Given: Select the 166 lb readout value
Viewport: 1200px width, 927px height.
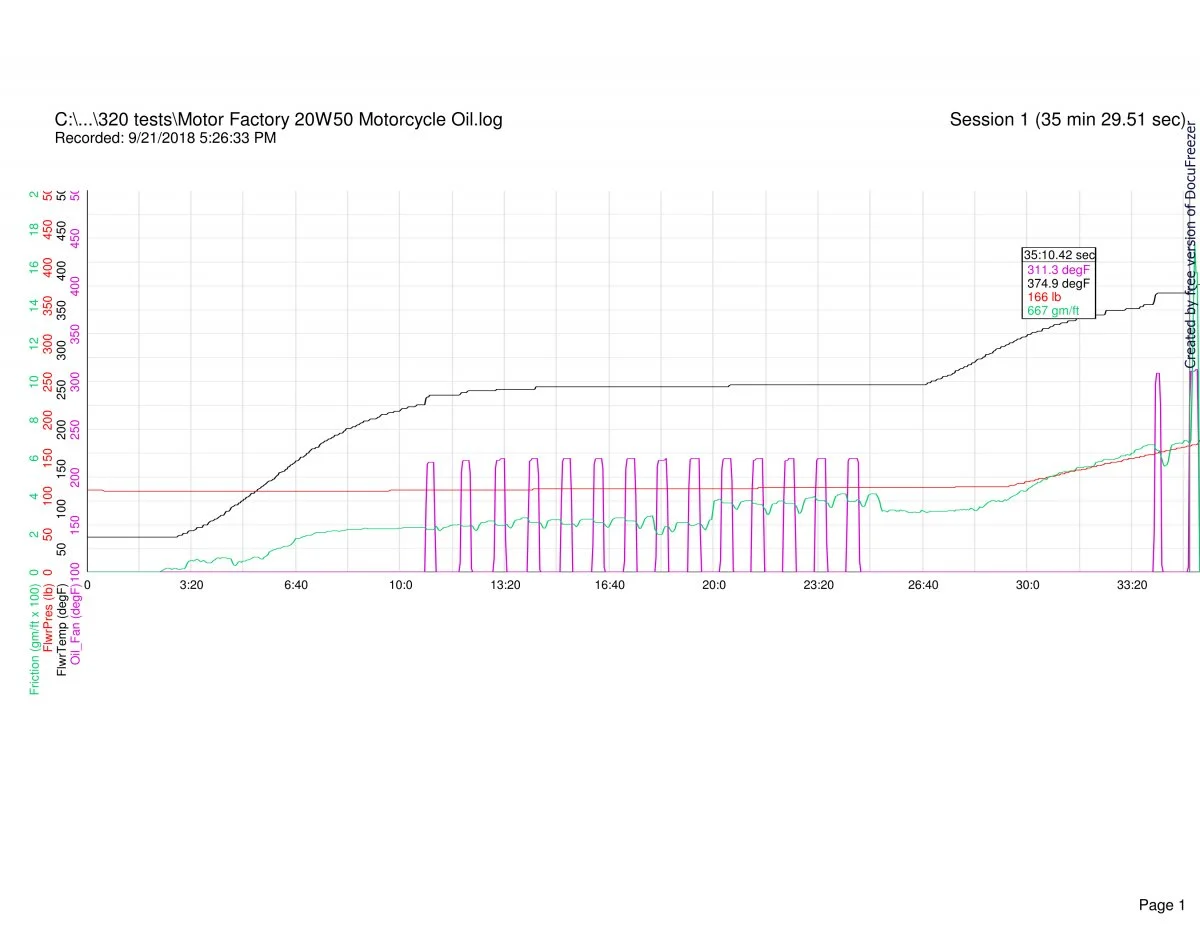Looking at the screenshot, I should [x=1045, y=297].
